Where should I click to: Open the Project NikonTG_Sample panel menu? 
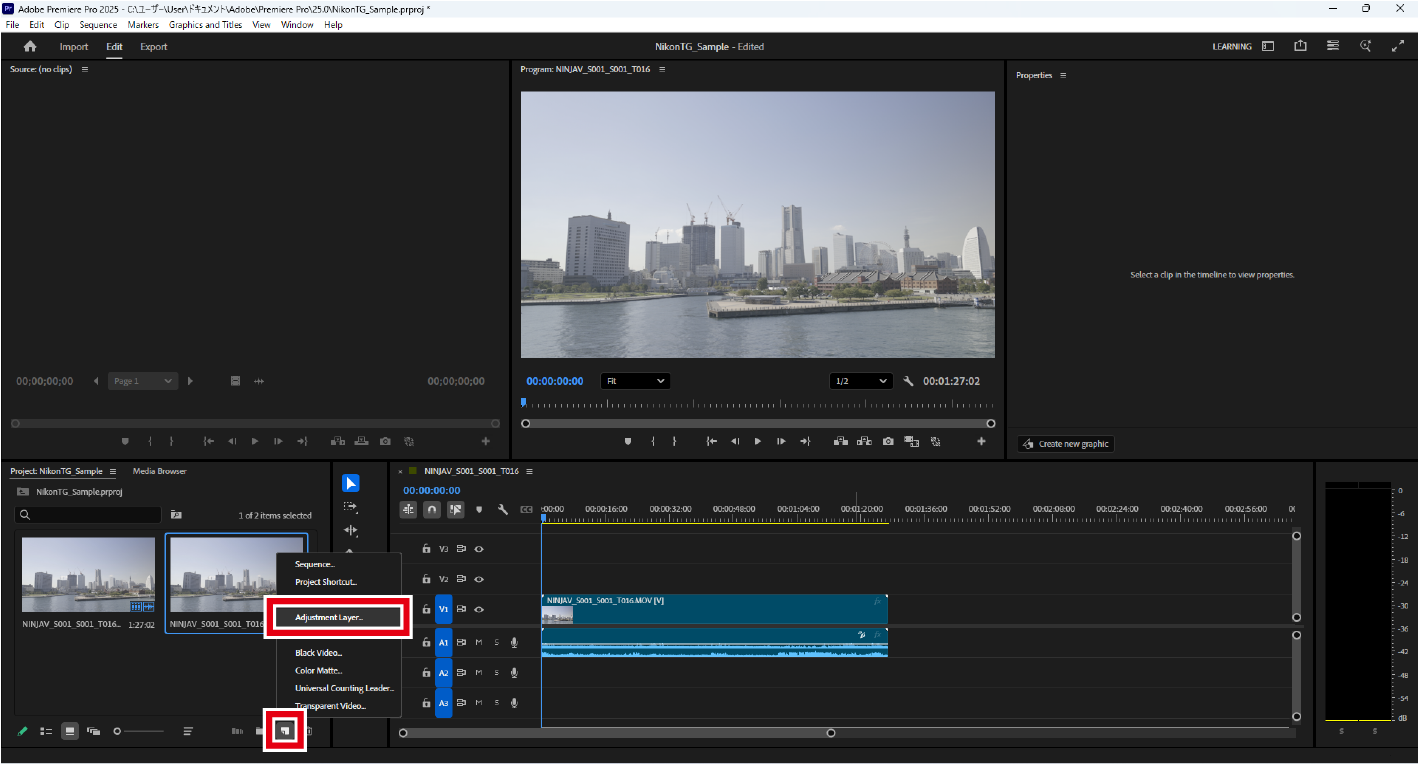point(113,471)
